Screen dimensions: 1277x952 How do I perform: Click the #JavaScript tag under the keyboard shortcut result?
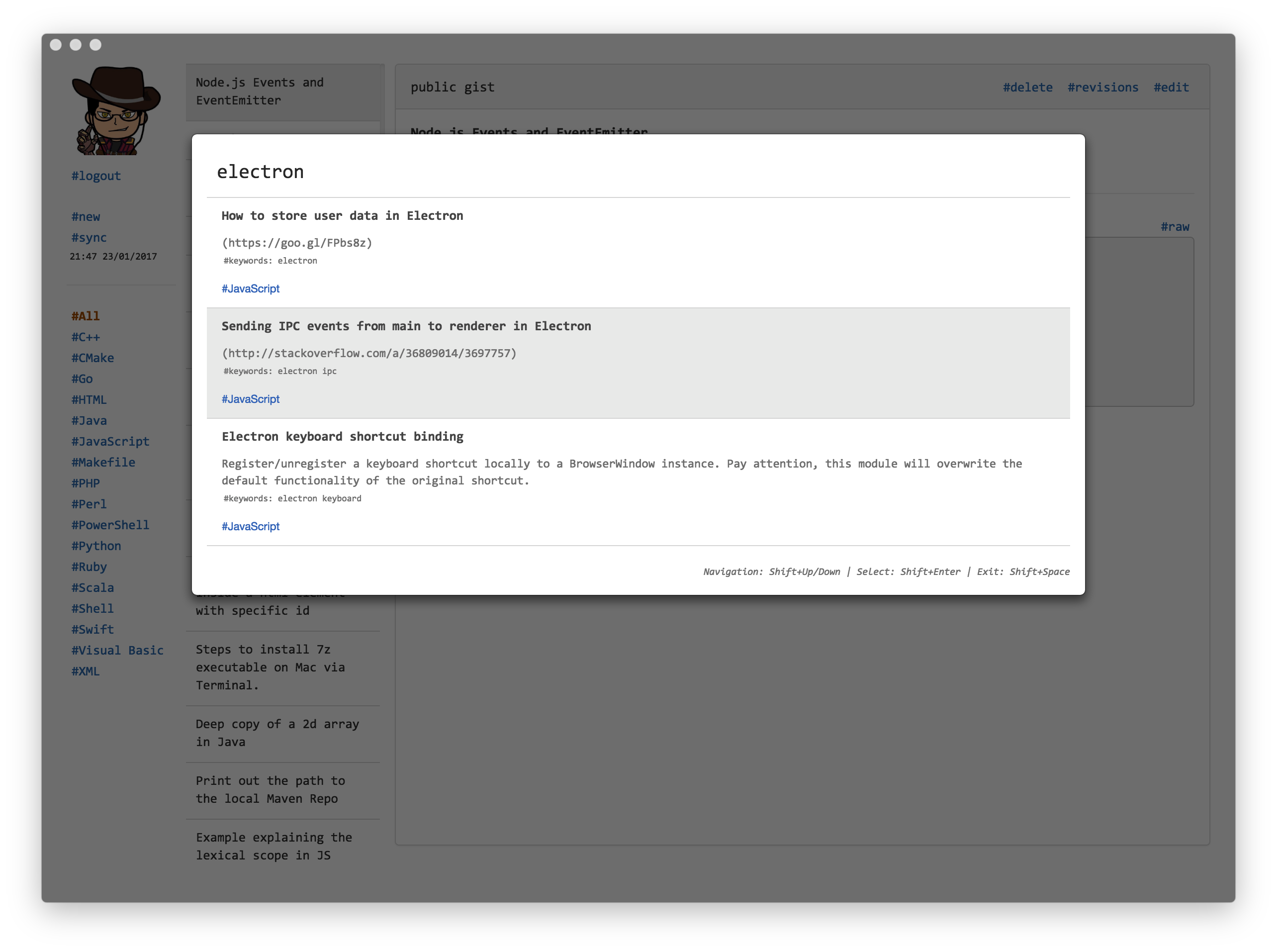click(251, 526)
